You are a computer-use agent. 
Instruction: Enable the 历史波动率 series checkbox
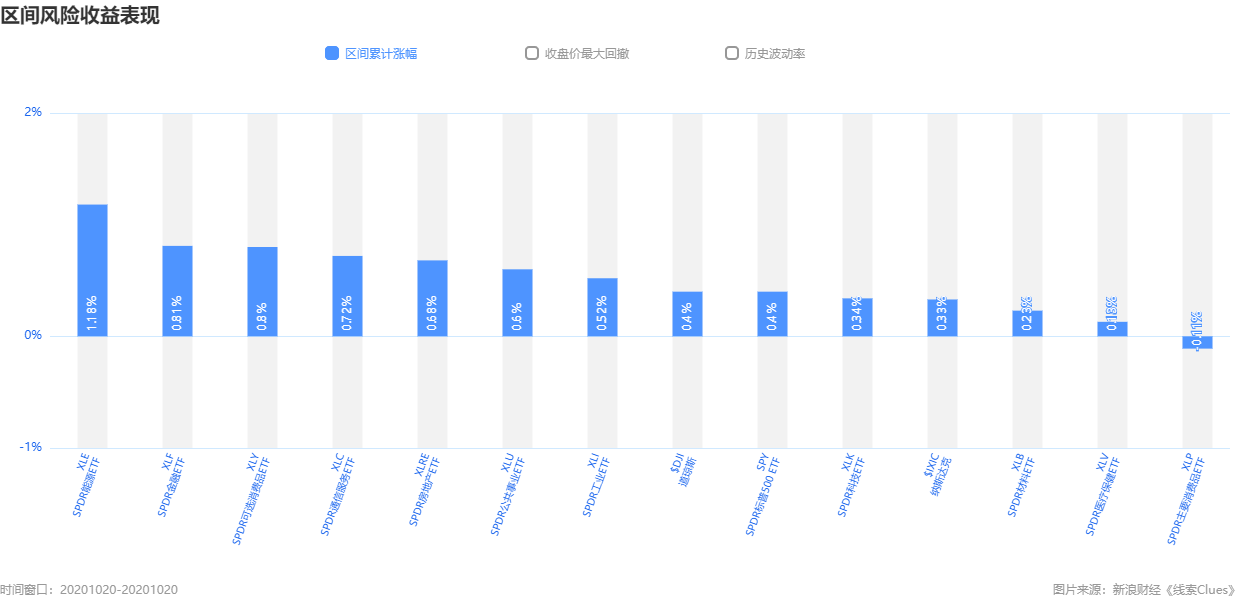[x=732, y=53]
